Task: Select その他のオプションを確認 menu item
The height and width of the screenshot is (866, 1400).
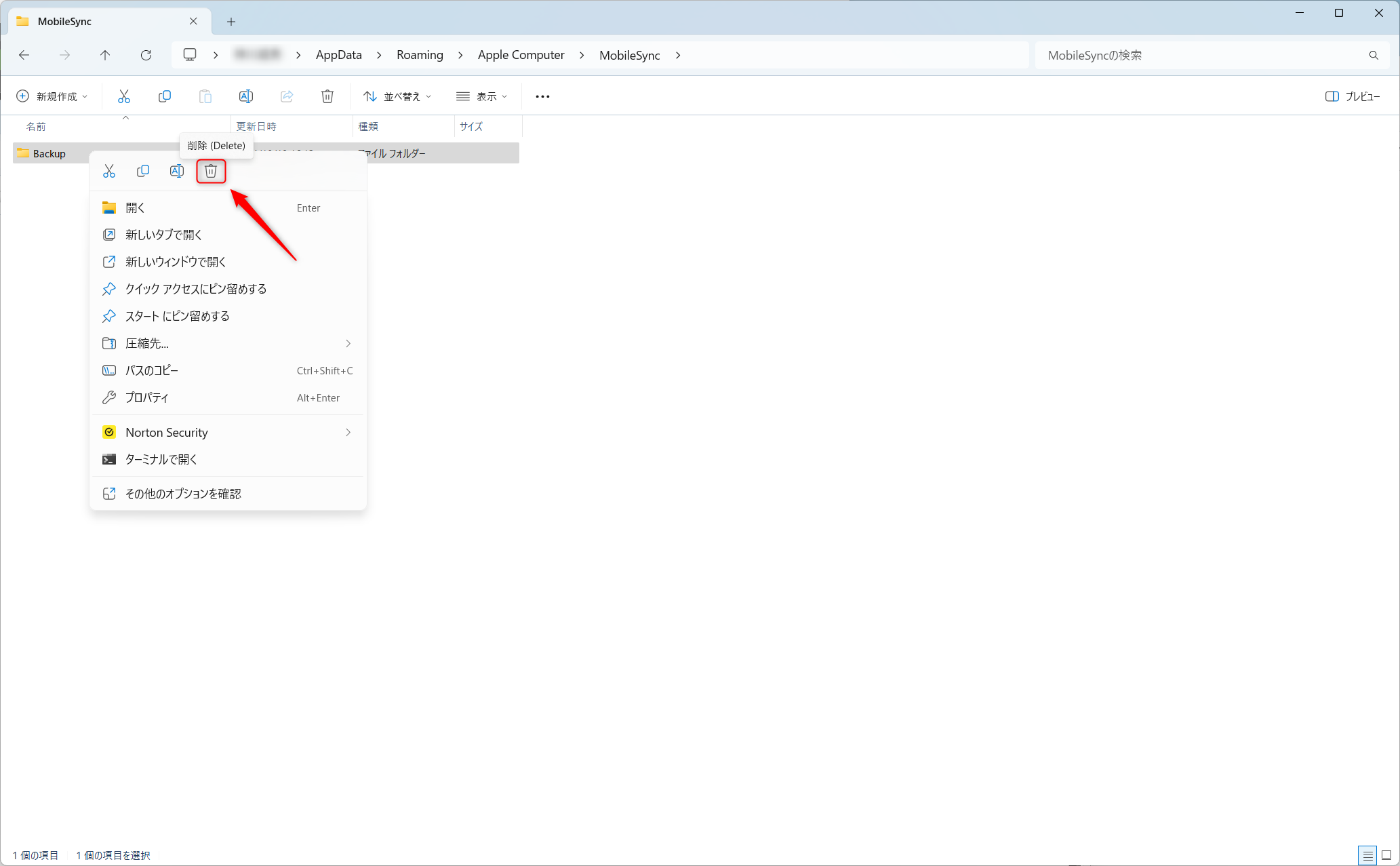Action: click(228, 494)
